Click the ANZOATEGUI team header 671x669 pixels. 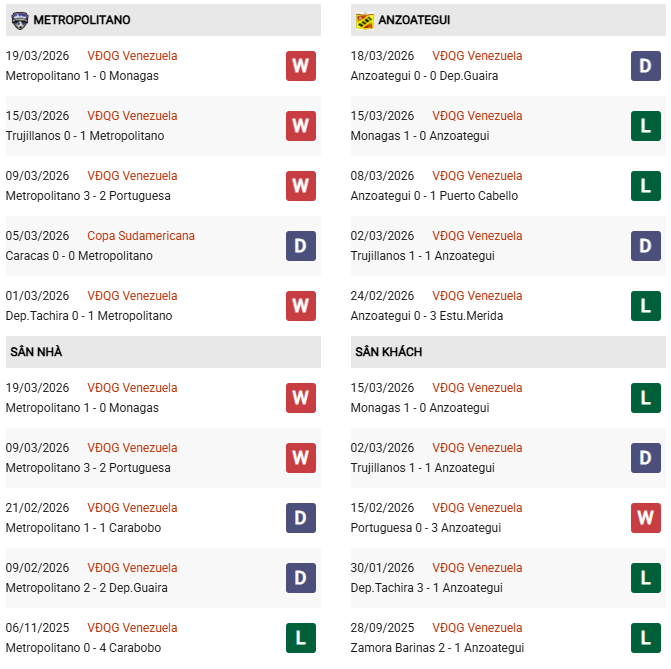point(414,20)
